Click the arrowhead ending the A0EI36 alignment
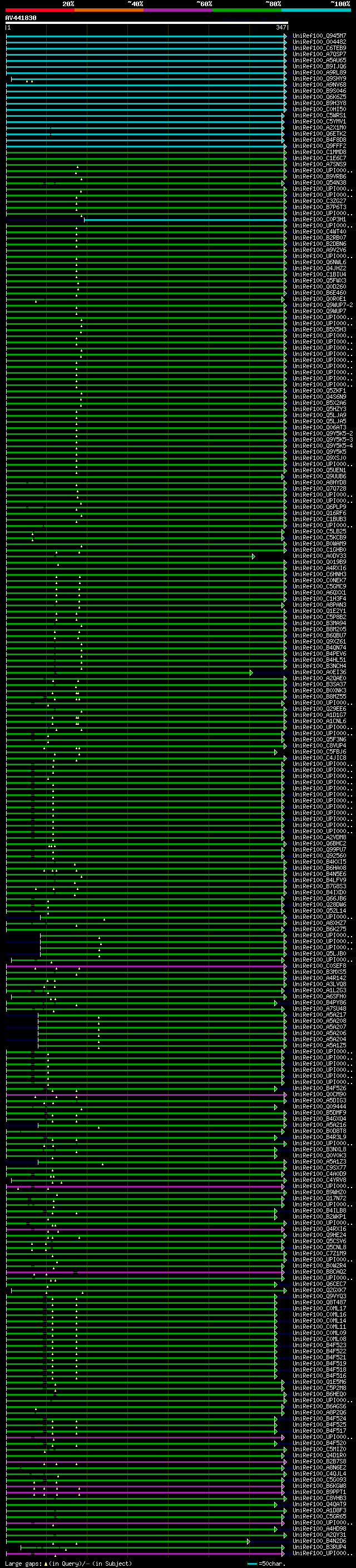 click(251, 672)
